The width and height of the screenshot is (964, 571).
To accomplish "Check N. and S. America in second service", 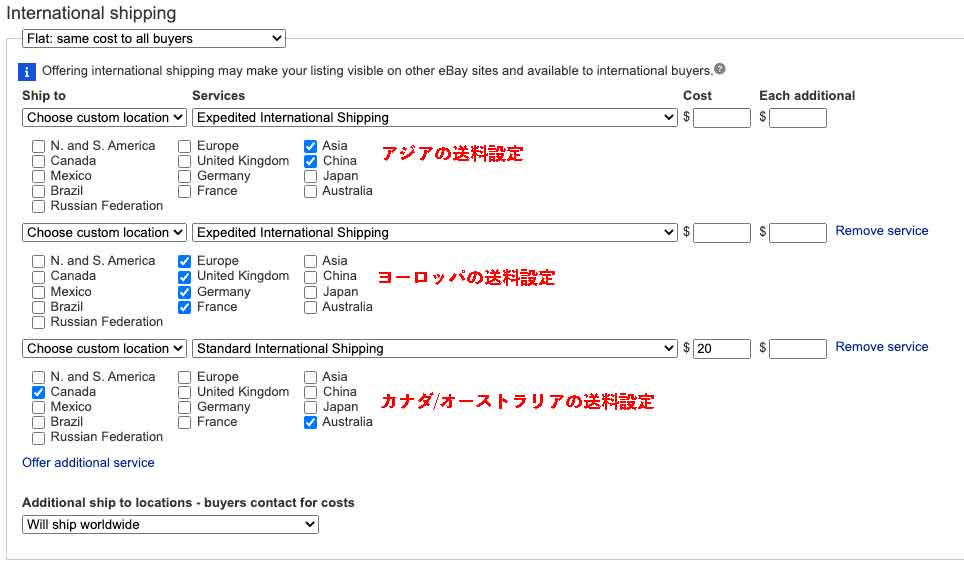I will pyautogui.click(x=38, y=261).
